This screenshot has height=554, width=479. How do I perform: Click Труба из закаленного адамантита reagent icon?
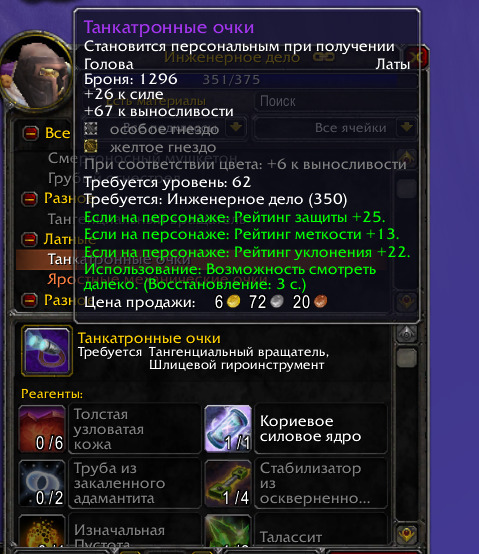(42, 483)
